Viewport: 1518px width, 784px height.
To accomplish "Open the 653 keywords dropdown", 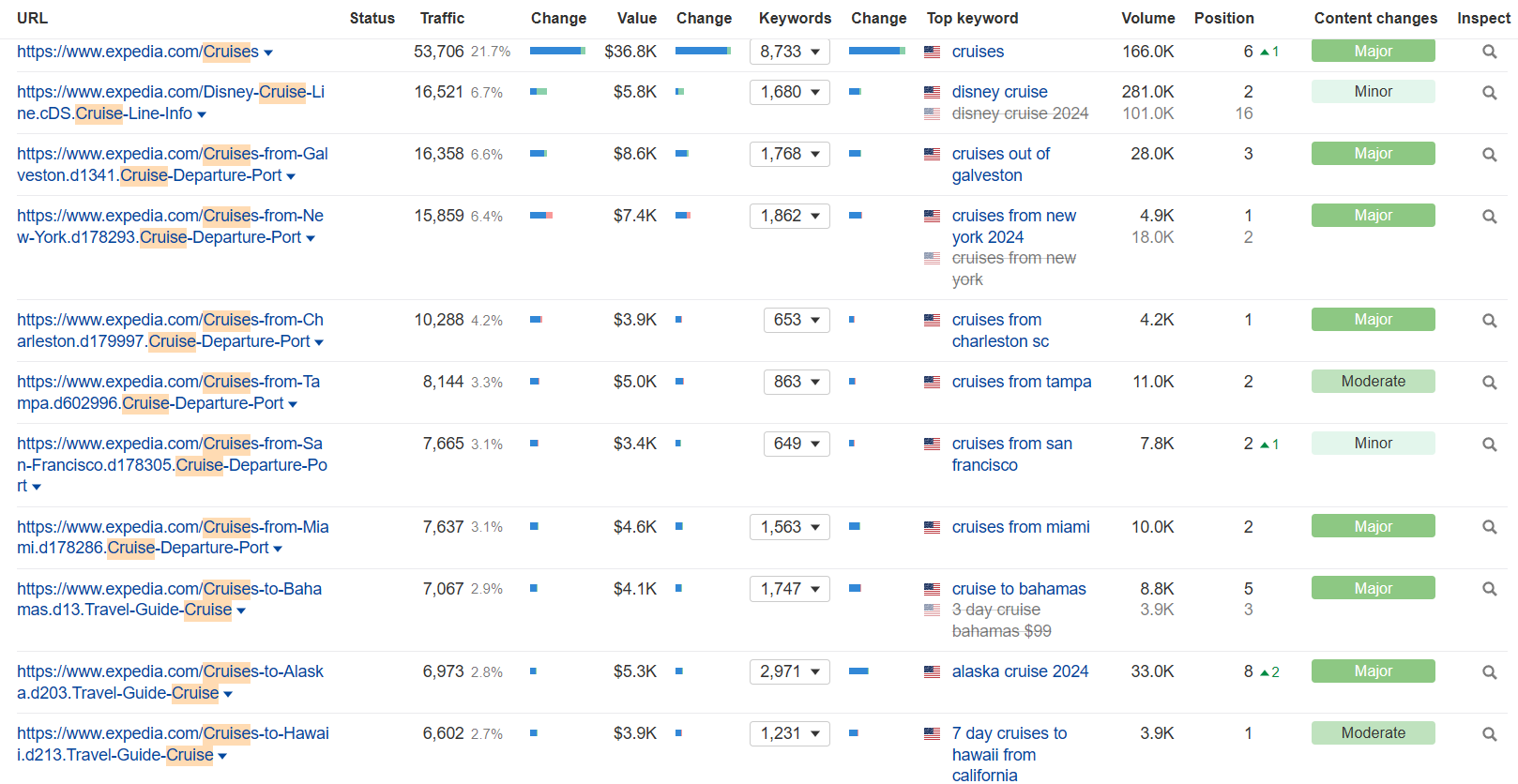I will click(x=797, y=320).
